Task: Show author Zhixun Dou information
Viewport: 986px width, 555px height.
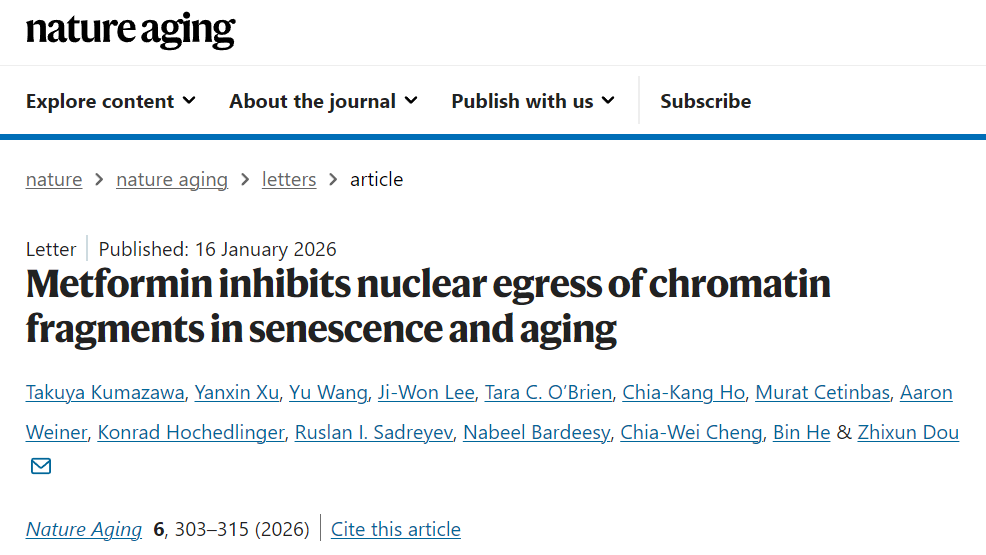Action: click(908, 432)
